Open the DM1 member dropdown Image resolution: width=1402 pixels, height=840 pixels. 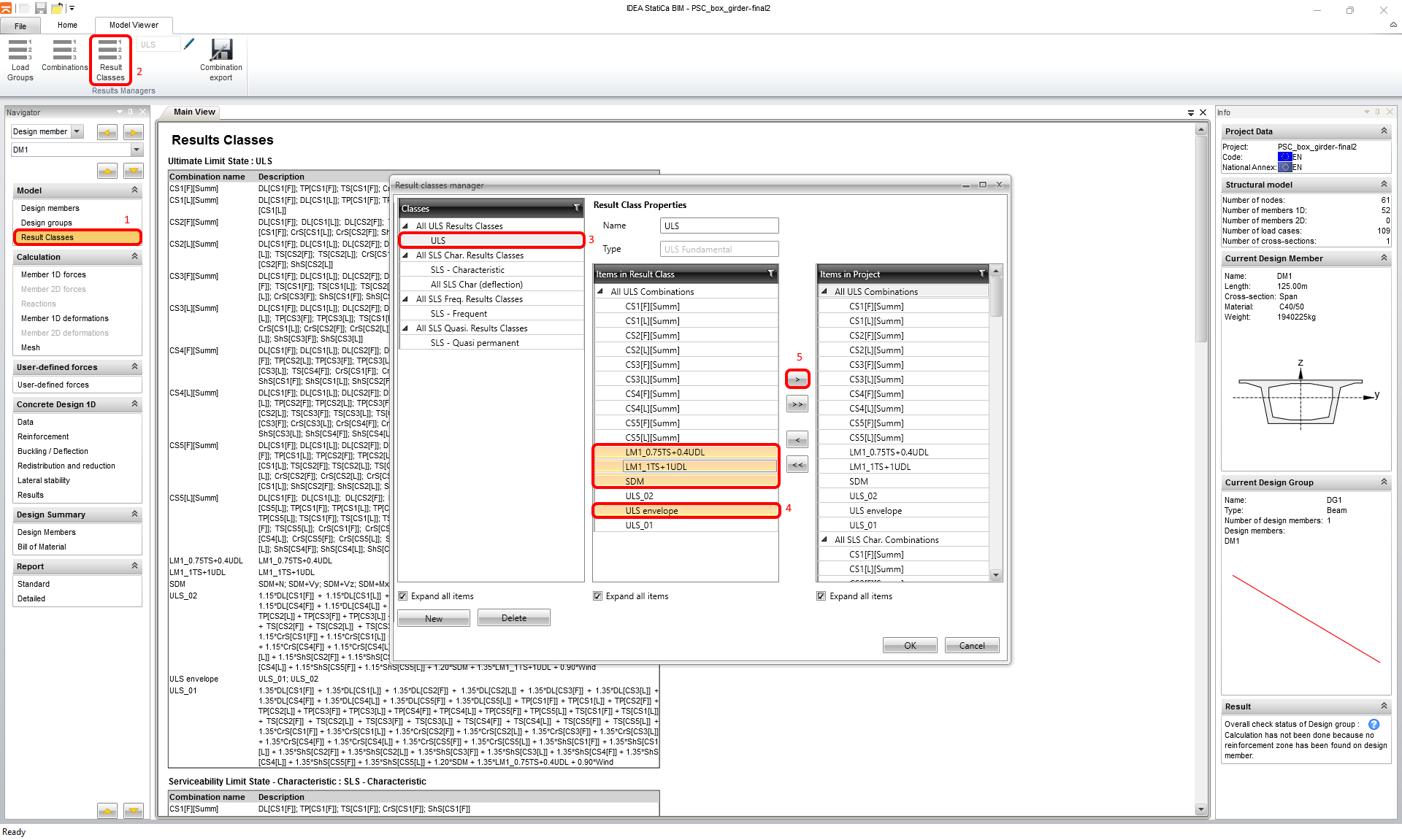[137, 150]
